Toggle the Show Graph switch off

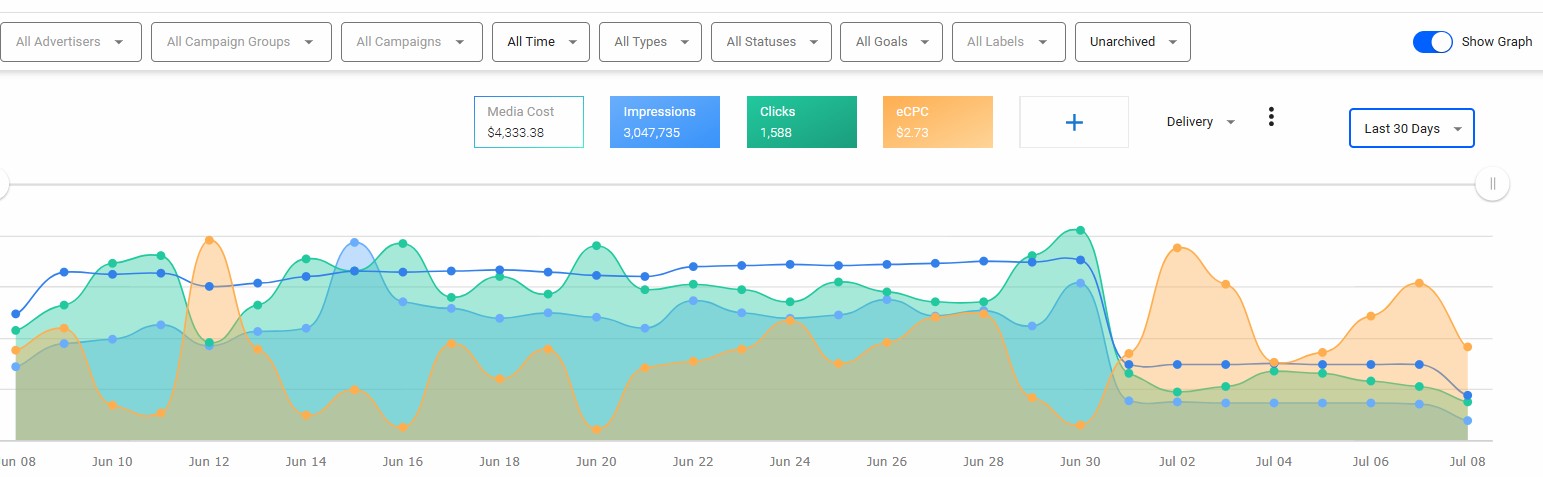(1432, 42)
